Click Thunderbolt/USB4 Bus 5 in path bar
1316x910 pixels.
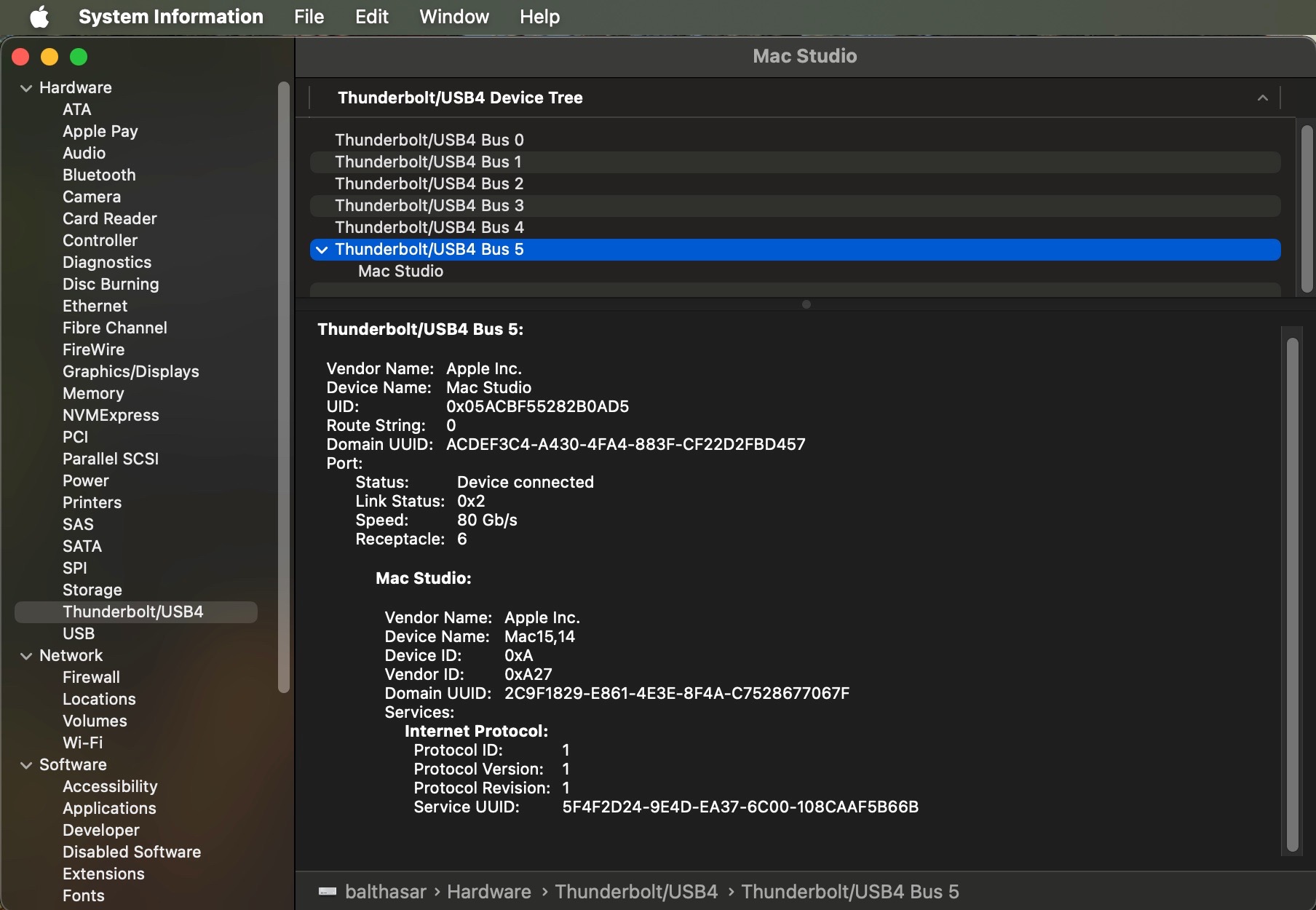pyautogui.click(x=850, y=891)
